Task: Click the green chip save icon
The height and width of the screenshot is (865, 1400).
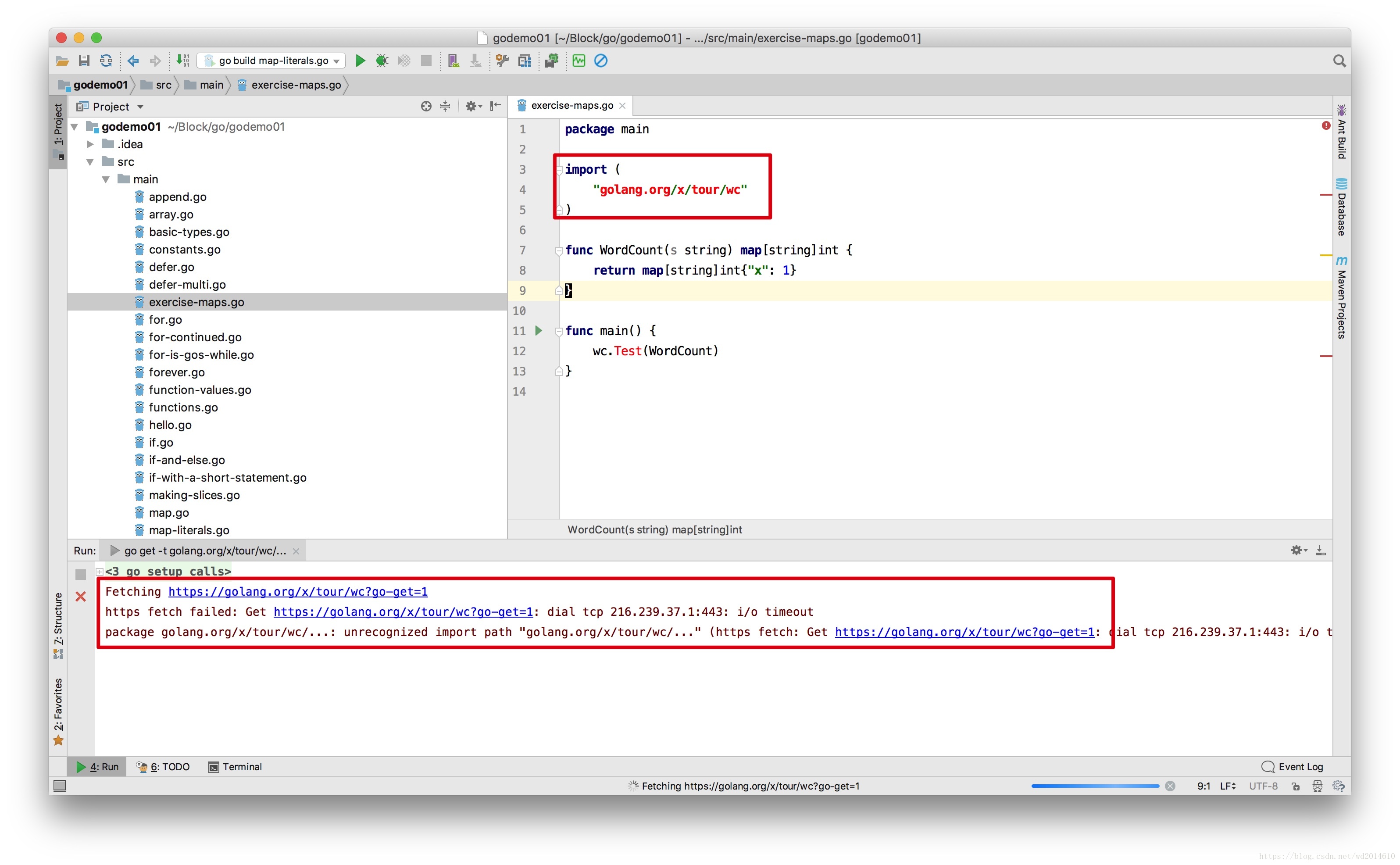Action: [x=551, y=61]
